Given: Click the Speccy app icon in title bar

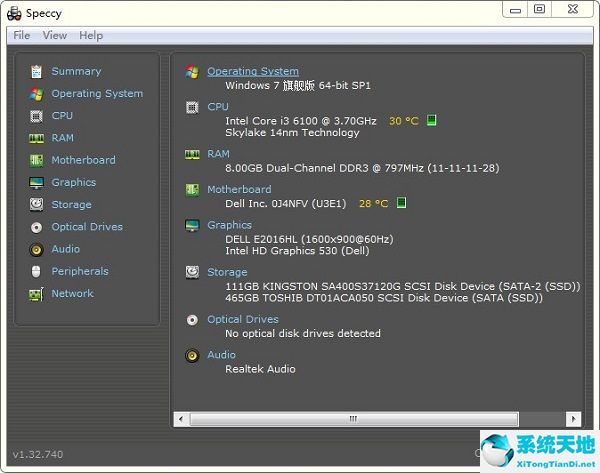Looking at the screenshot, I should point(14,14).
